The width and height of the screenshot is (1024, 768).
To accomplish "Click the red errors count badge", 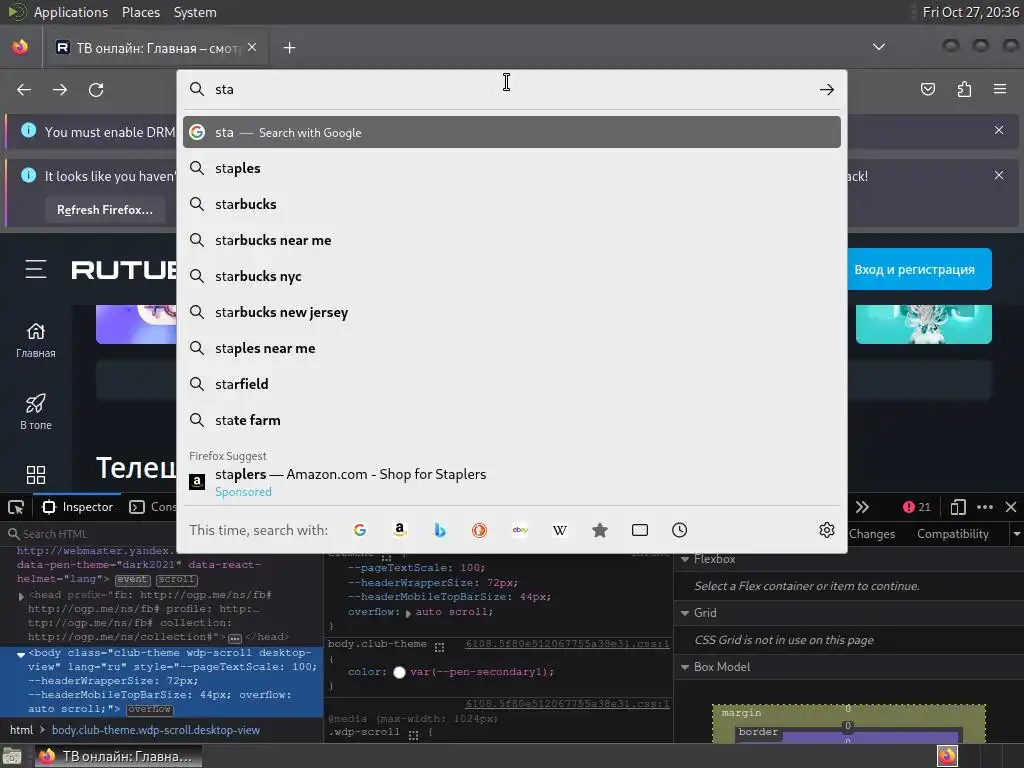I will pos(916,507).
